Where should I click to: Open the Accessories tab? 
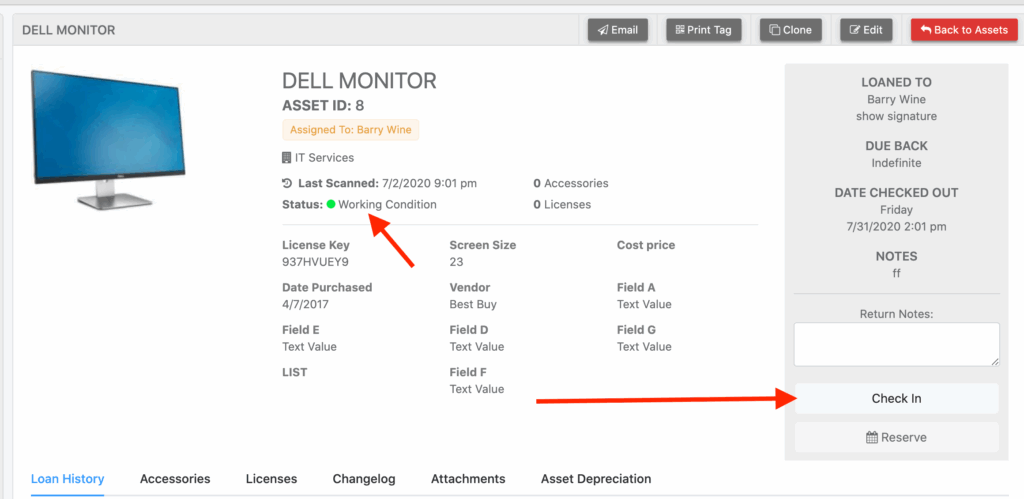point(175,479)
